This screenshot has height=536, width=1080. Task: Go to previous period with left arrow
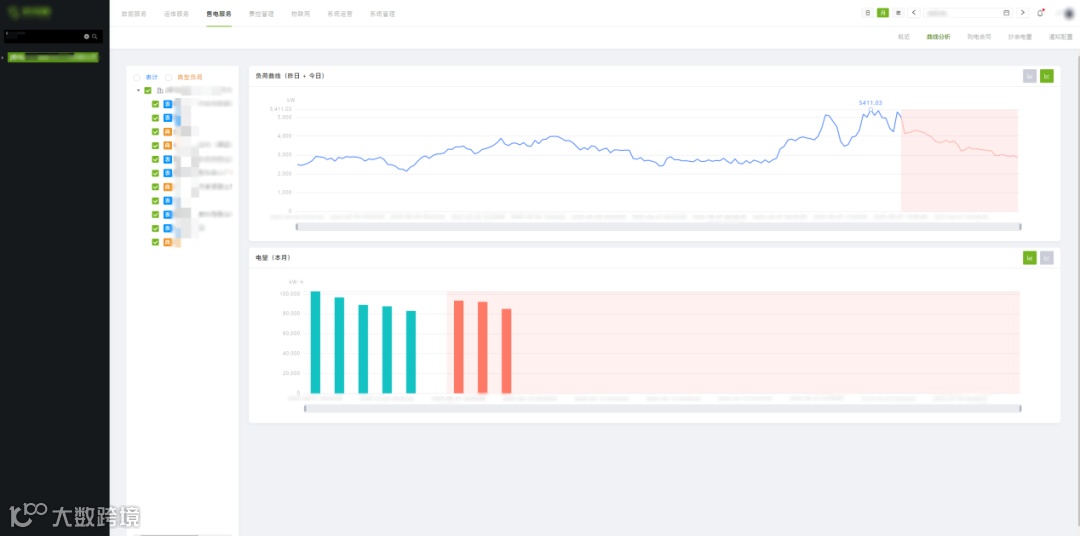[x=914, y=13]
